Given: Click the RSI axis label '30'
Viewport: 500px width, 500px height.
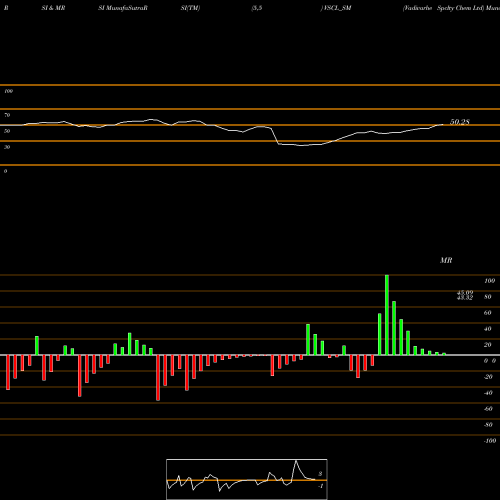Looking at the screenshot, I should point(7,147).
